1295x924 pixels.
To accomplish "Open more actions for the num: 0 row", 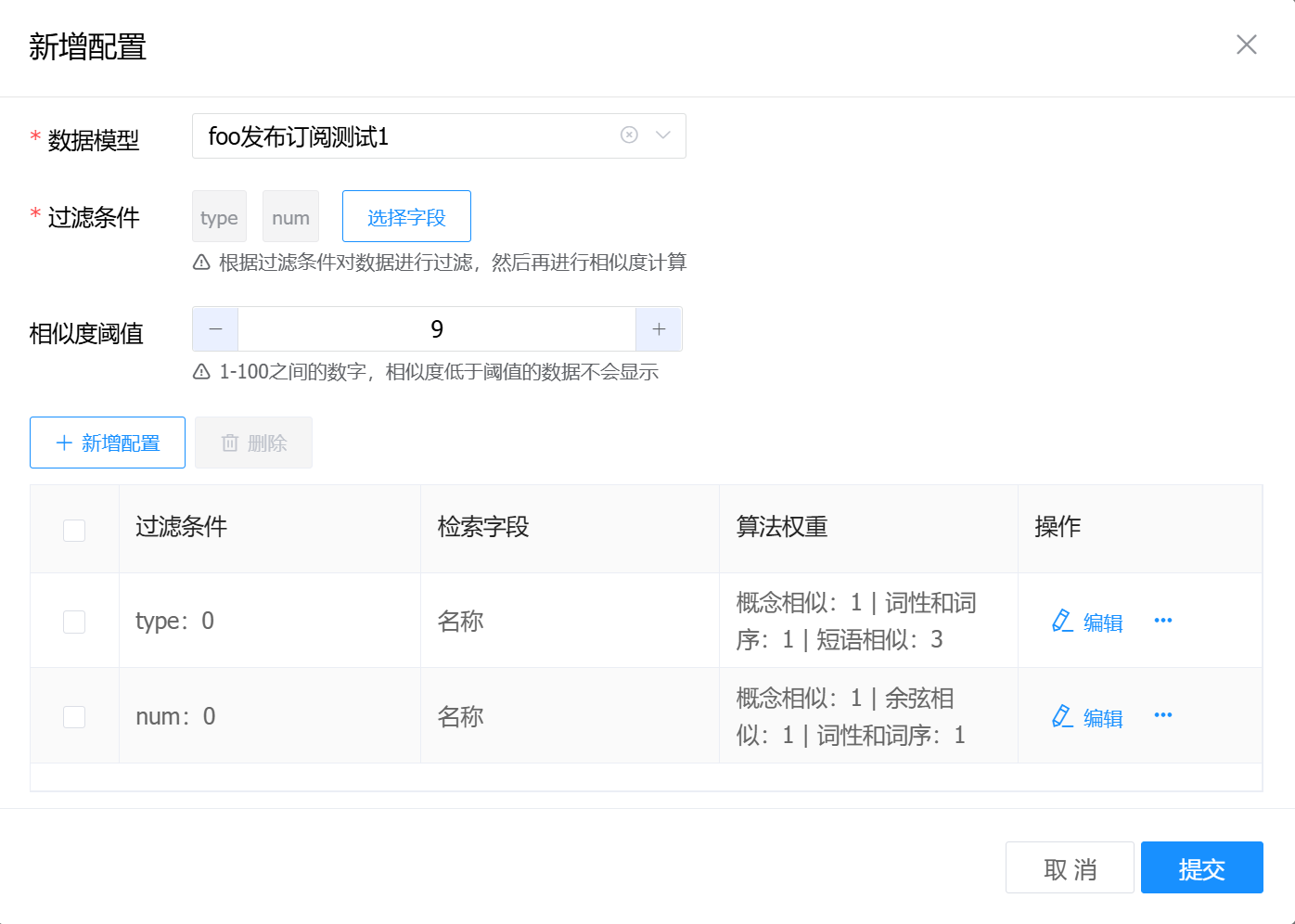I will pyautogui.click(x=1163, y=715).
